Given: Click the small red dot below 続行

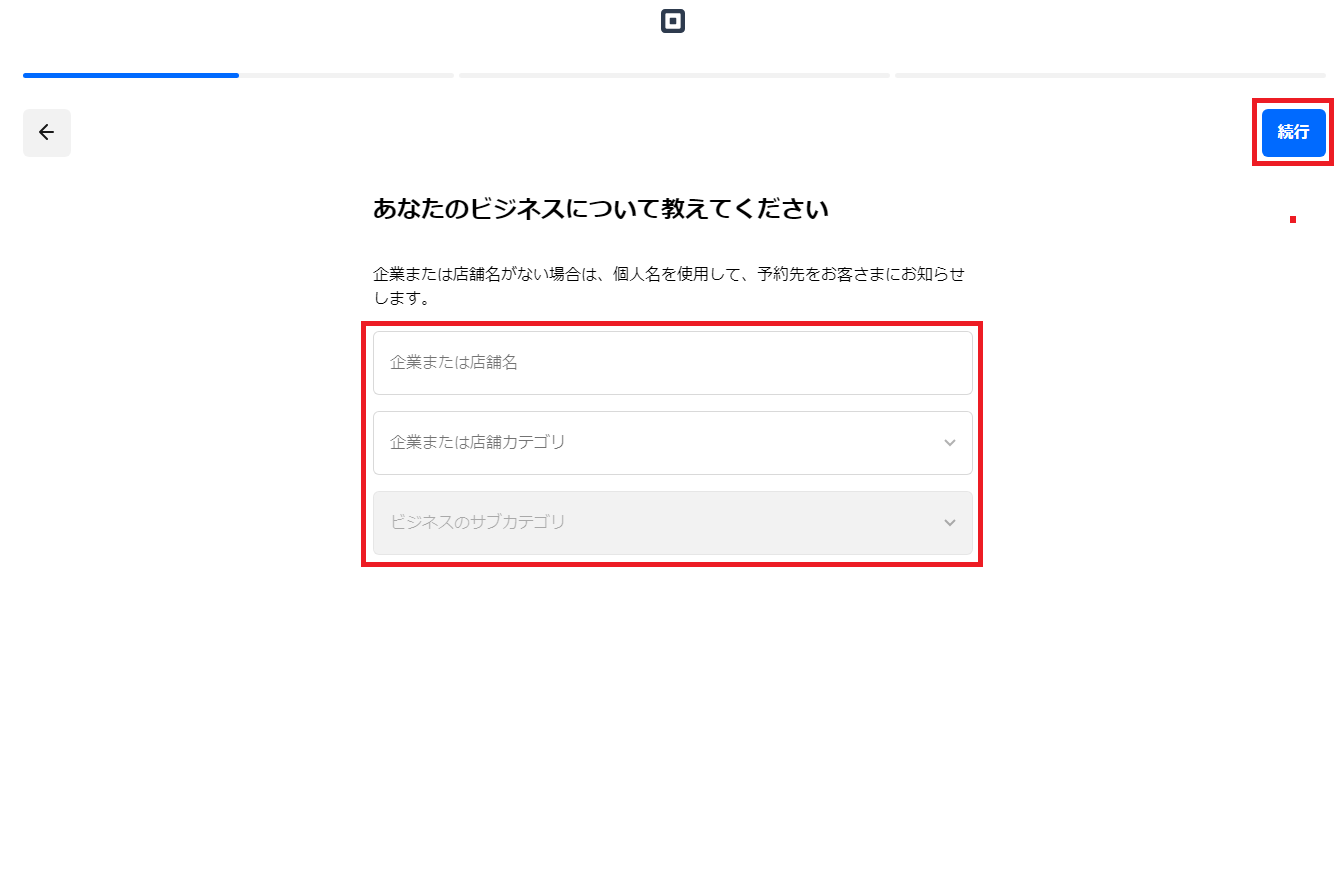Looking at the screenshot, I should pyautogui.click(x=1292, y=219).
